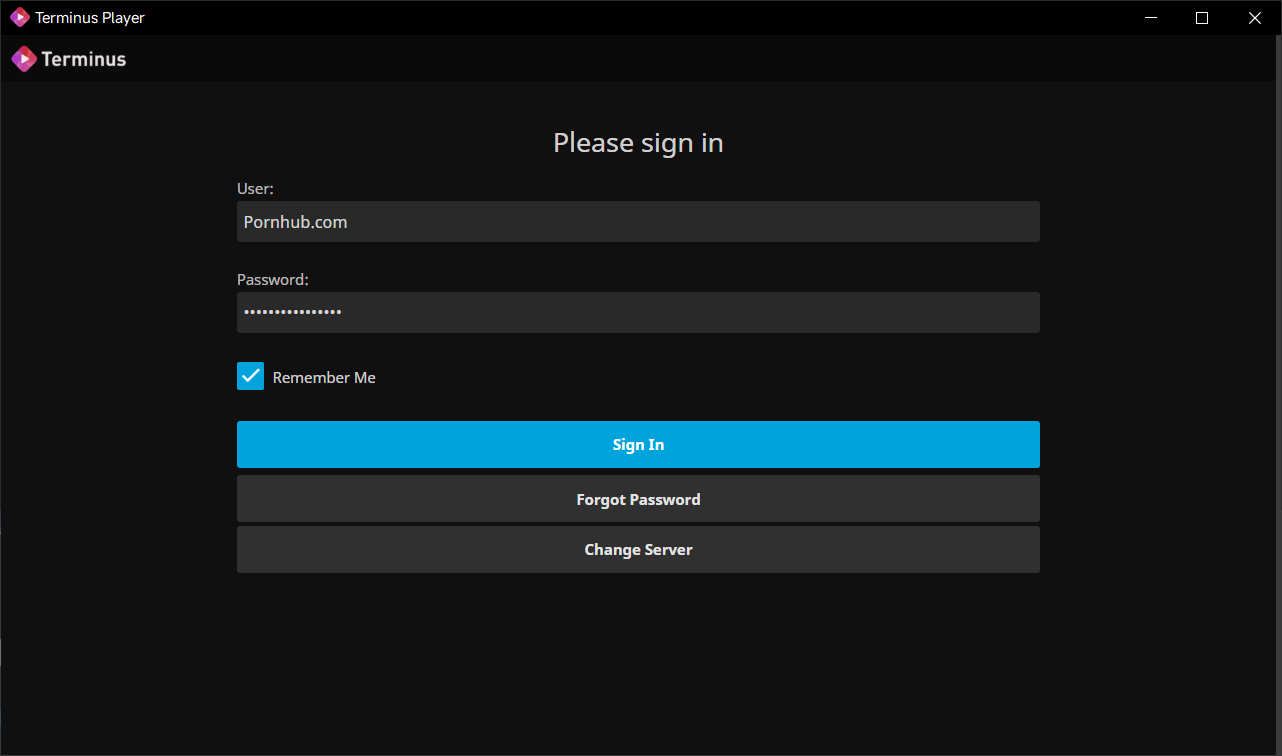This screenshot has width=1282, height=756.
Task: Click the "User:" field label
Action: (x=255, y=188)
